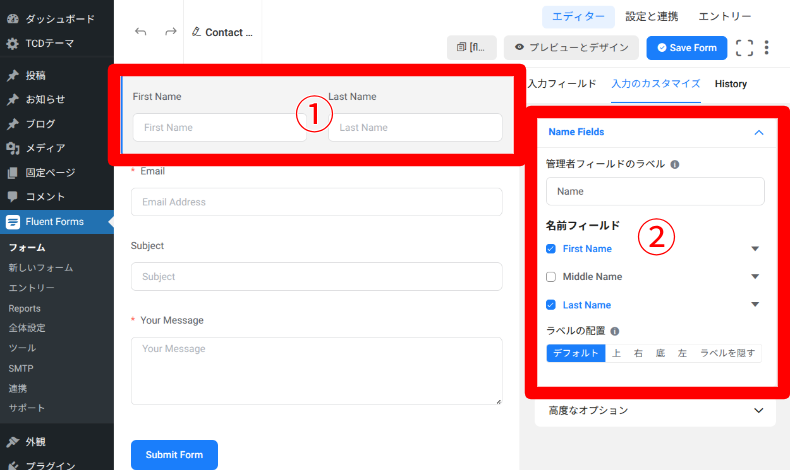Image resolution: width=790 pixels, height=470 pixels.
Task: Open the History tab
Action: tap(731, 84)
